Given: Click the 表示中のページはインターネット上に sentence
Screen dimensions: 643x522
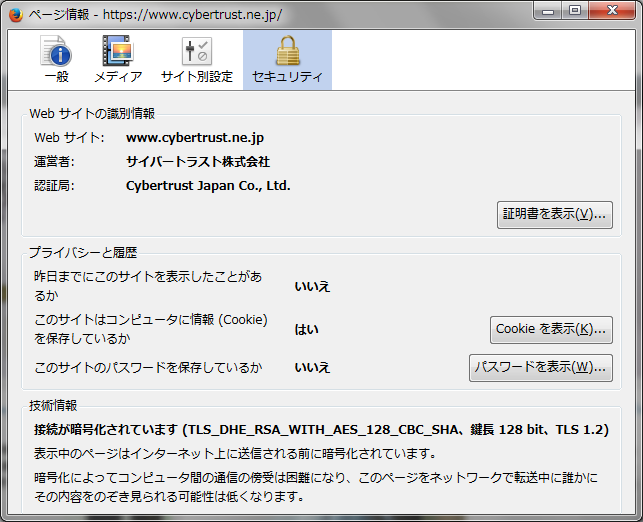Looking at the screenshot, I should pyautogui.click(x=235, y=454).
